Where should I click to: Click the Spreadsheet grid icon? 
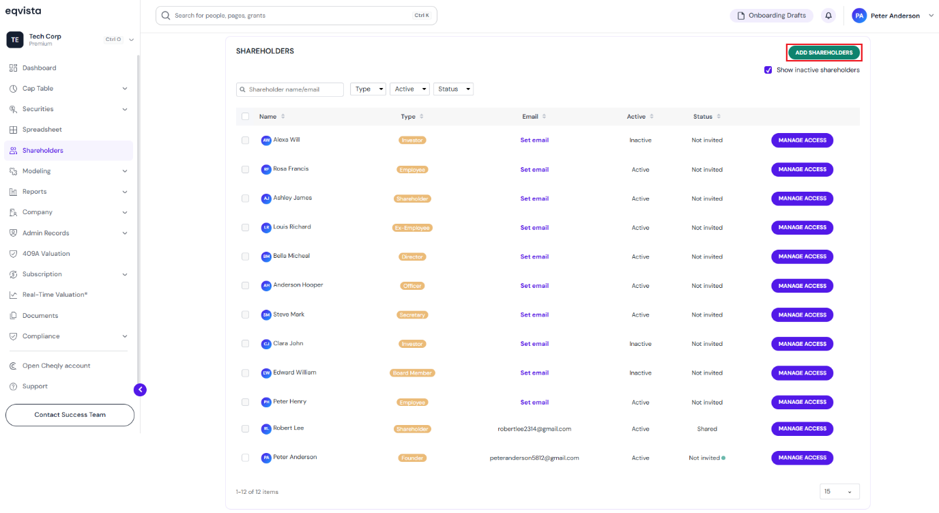click(13, 130)
